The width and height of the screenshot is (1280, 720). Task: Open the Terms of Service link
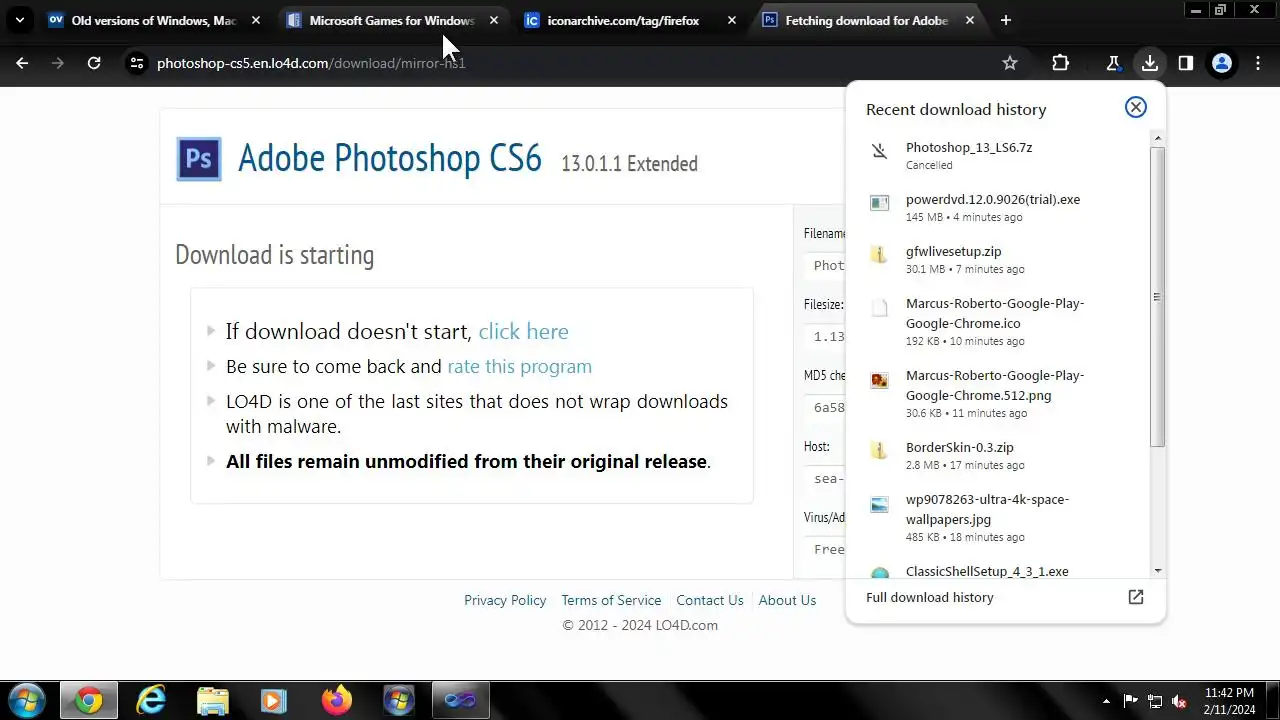pyautogui.click(x=611, y=600)
